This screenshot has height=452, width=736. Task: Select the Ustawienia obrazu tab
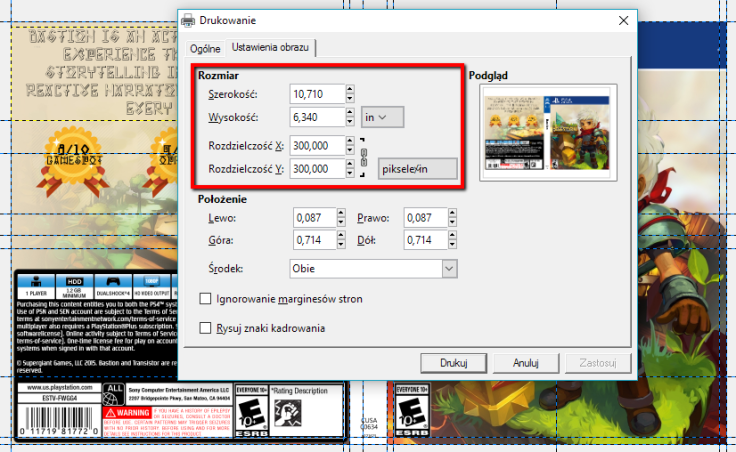[270, 47]
